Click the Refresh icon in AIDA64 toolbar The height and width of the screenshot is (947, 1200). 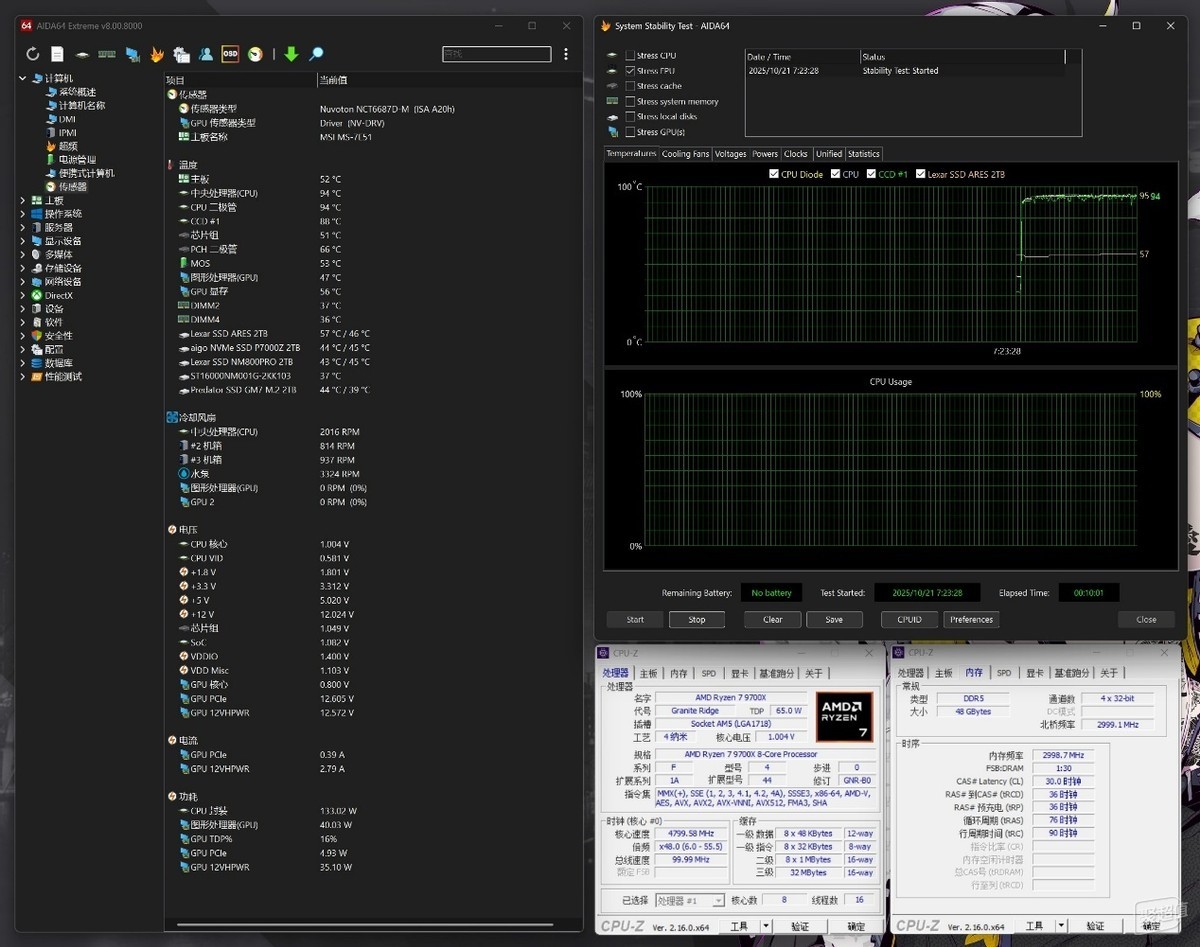click(33, 54)
